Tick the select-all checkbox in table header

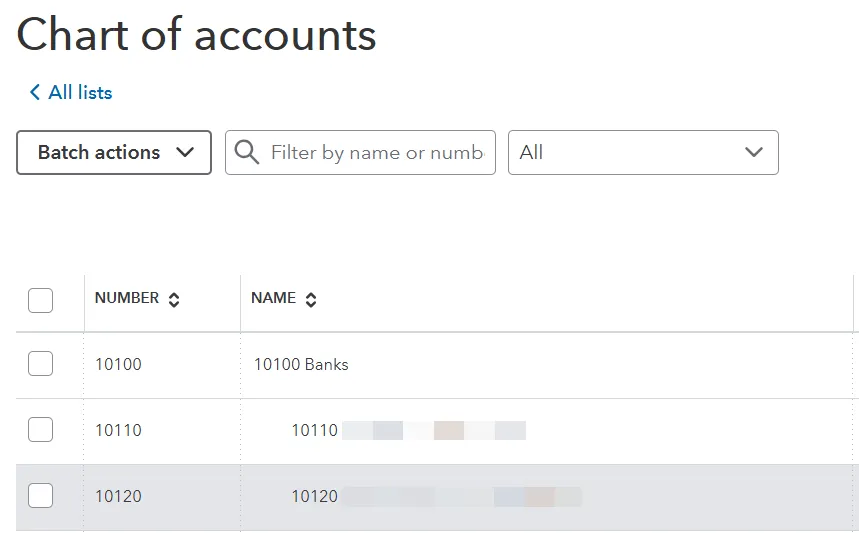(x=40, y=299)
